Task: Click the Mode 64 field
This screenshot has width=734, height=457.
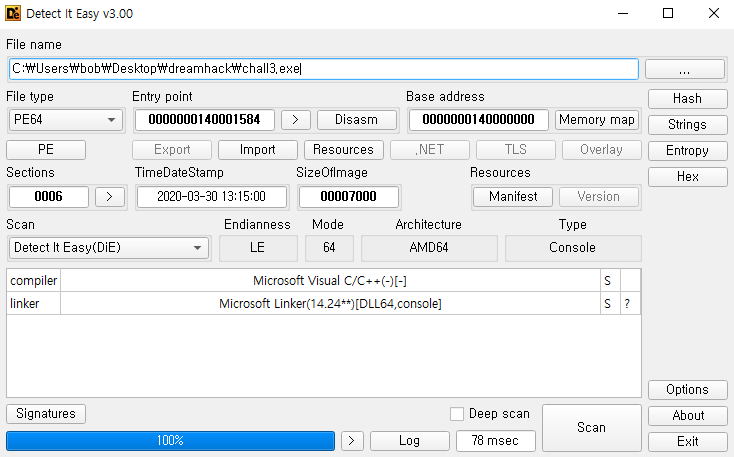Action: coord(329,248)
